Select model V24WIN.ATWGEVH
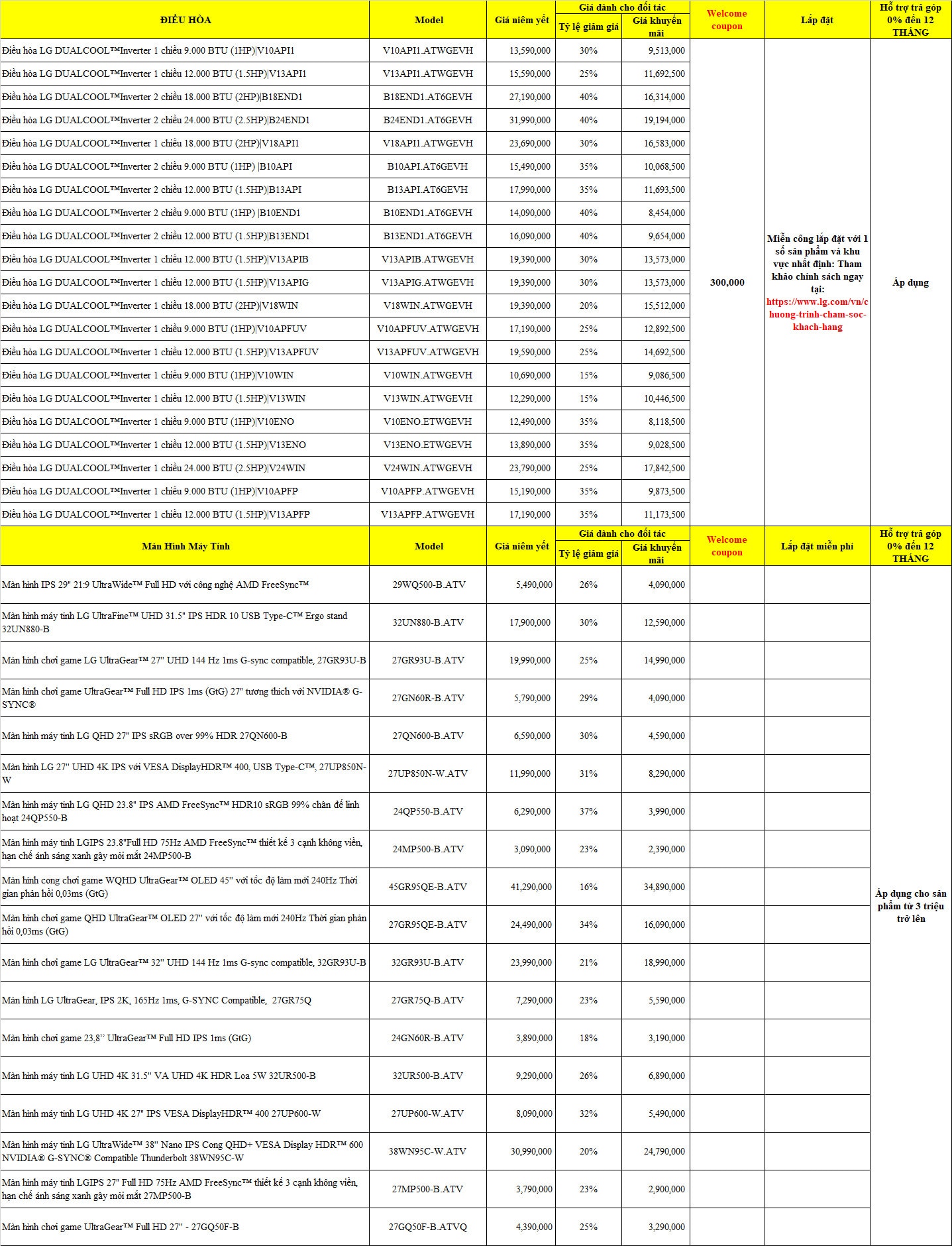 pos(428,468)
